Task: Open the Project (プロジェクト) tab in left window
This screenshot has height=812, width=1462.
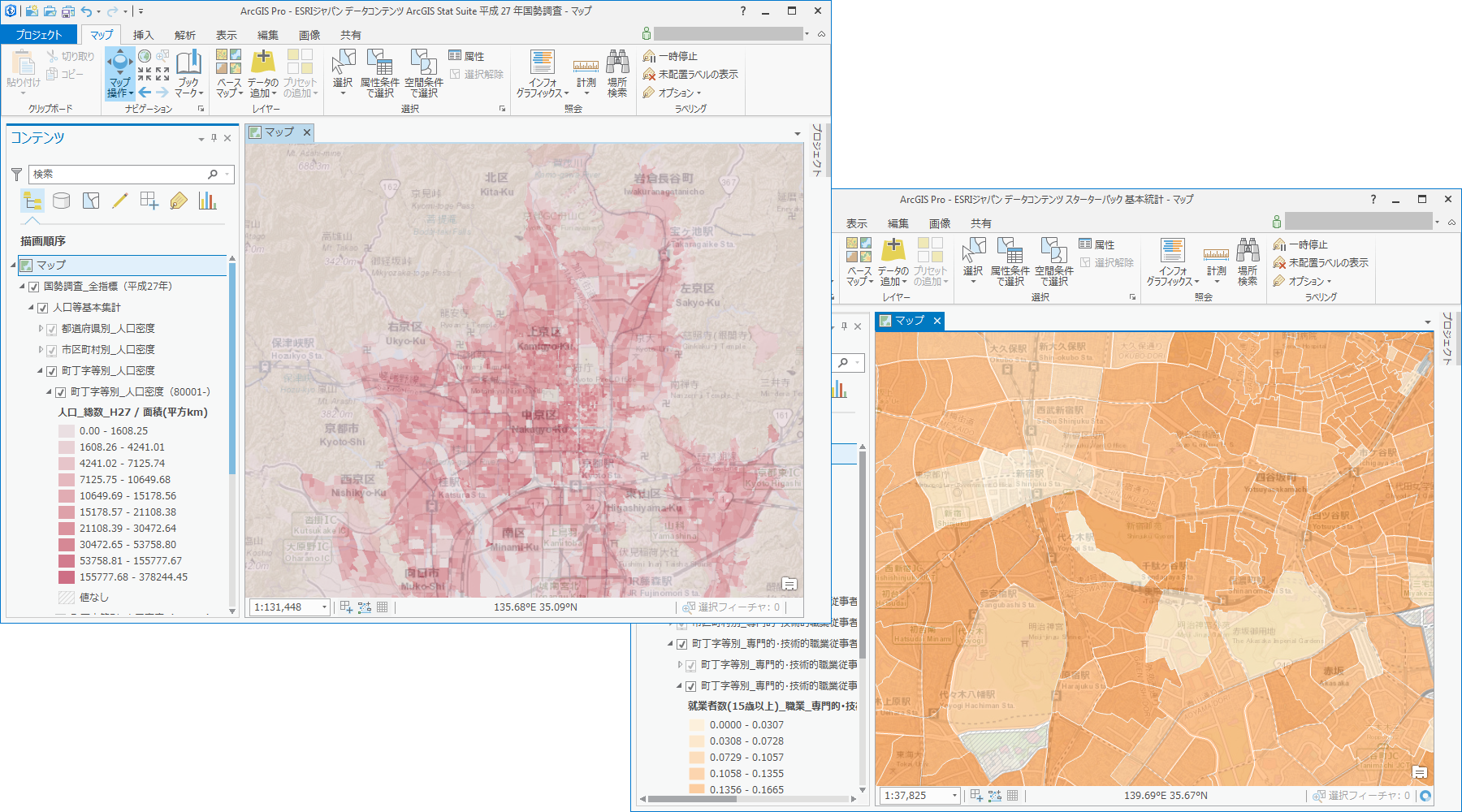Action: coord(39,34)
